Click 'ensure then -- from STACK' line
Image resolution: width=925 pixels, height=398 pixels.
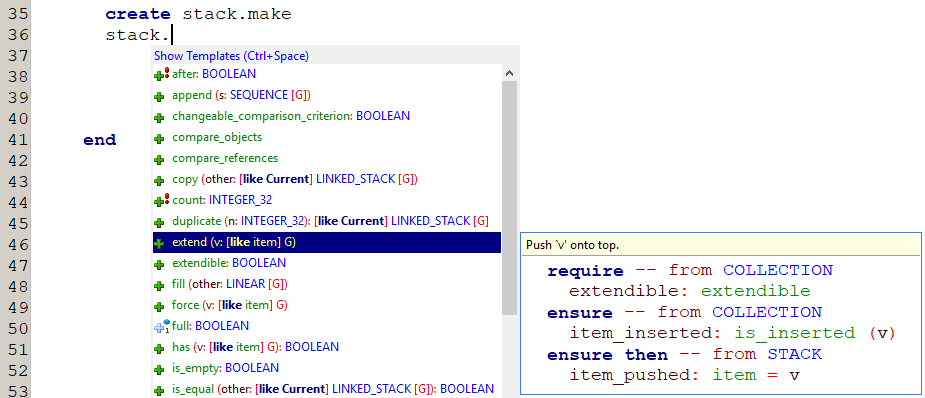(684, 354)
